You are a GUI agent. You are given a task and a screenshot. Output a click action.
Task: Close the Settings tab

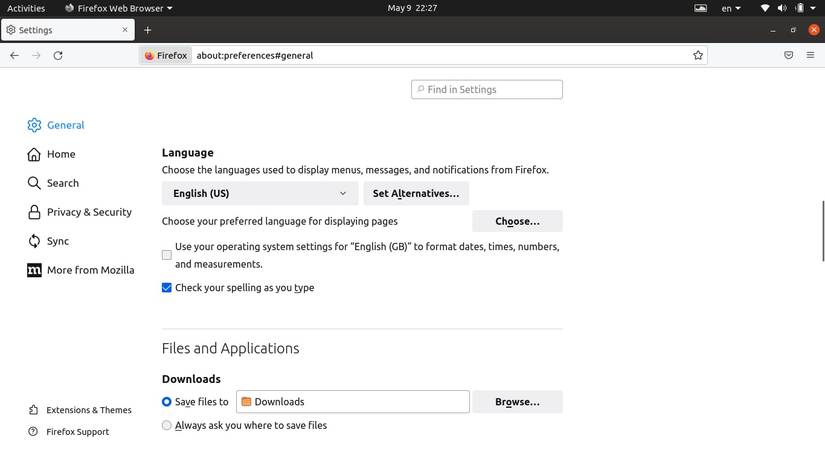pos(125,30)
